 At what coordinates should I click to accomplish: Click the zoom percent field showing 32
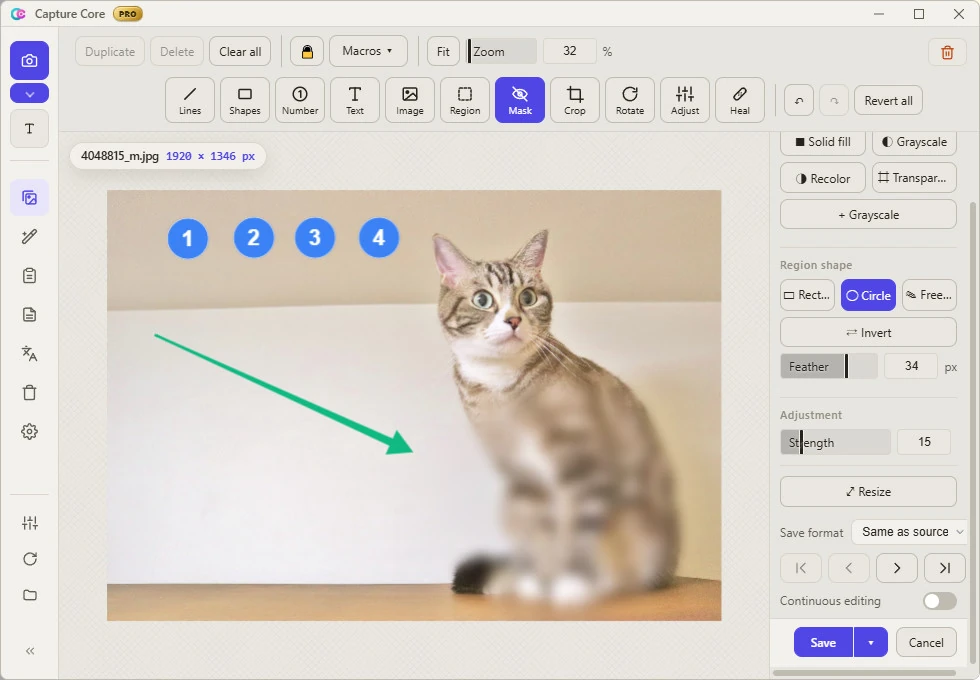[x=569, y=51]
